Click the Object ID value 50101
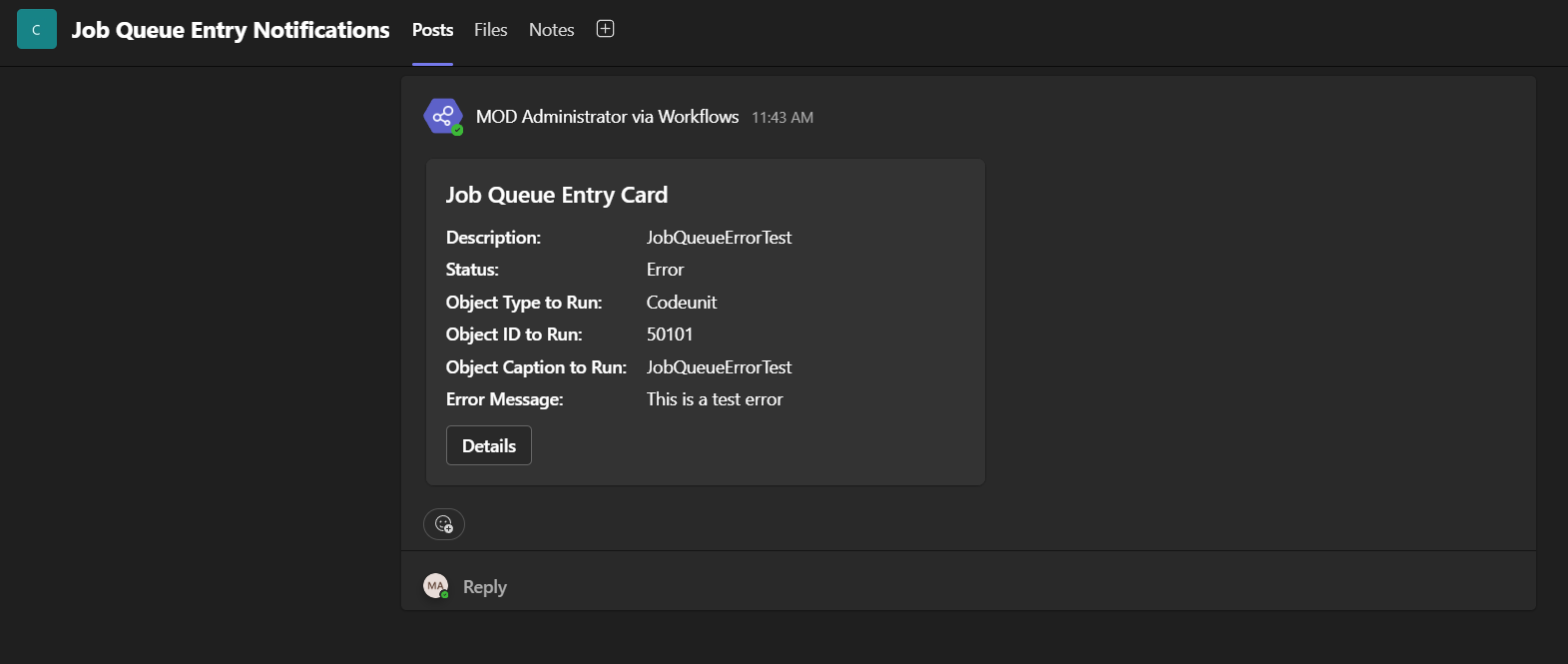 670,334
